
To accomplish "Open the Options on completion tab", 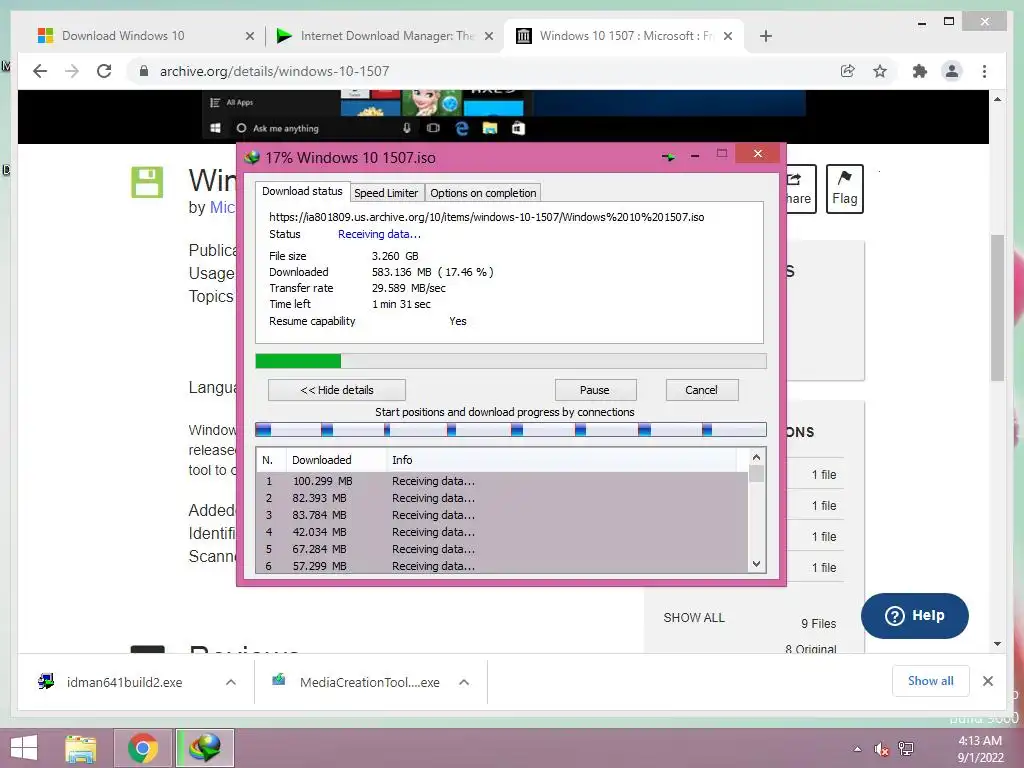I will [483, 193].
